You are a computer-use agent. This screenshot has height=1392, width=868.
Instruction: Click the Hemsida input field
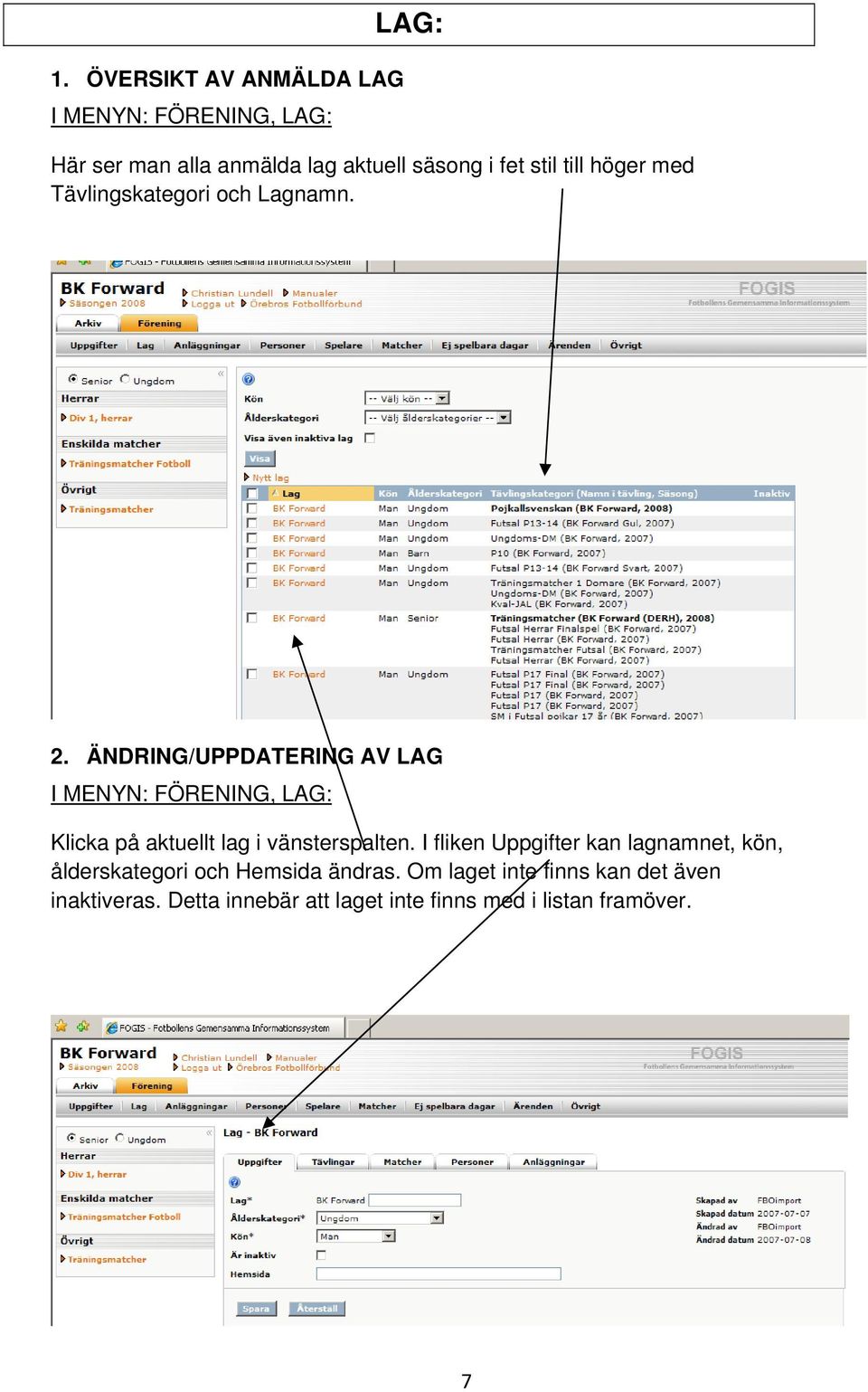[439, 1274]
